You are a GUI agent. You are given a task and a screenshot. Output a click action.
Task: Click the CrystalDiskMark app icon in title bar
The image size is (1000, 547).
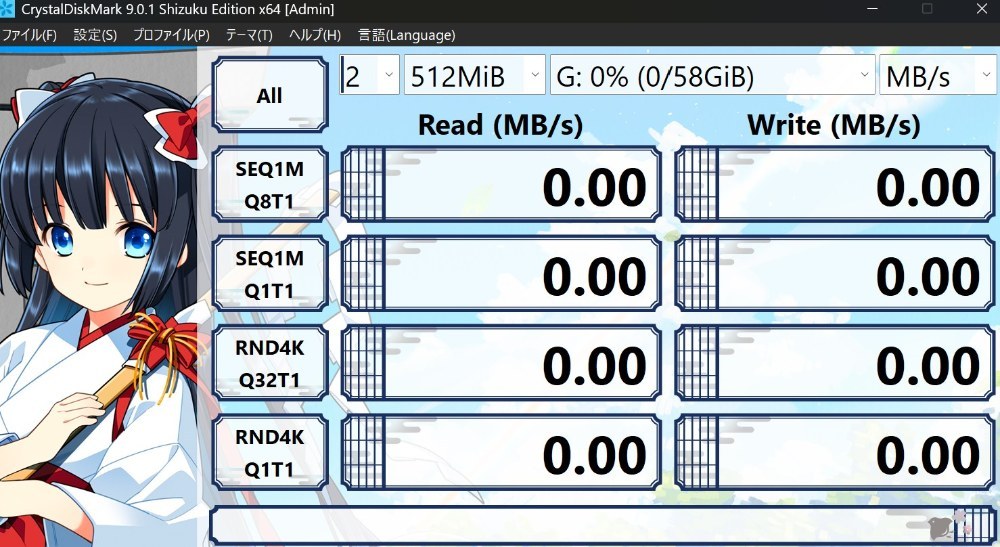(x=7, y=10)
